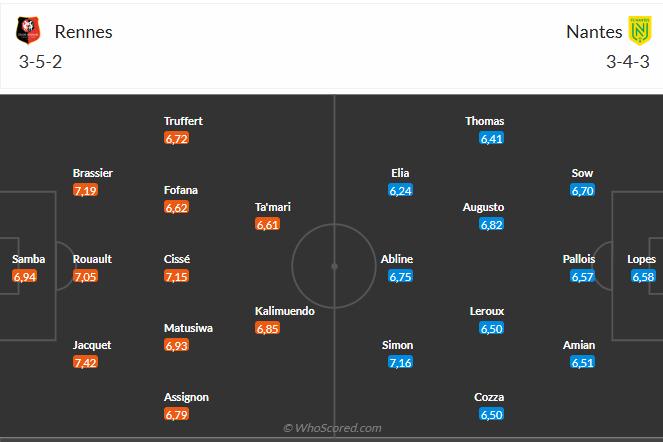This screenshot has height=442, width=663.
Task: Click Kalimuendo's 6,85 rating badge
Action: point(267,328)
